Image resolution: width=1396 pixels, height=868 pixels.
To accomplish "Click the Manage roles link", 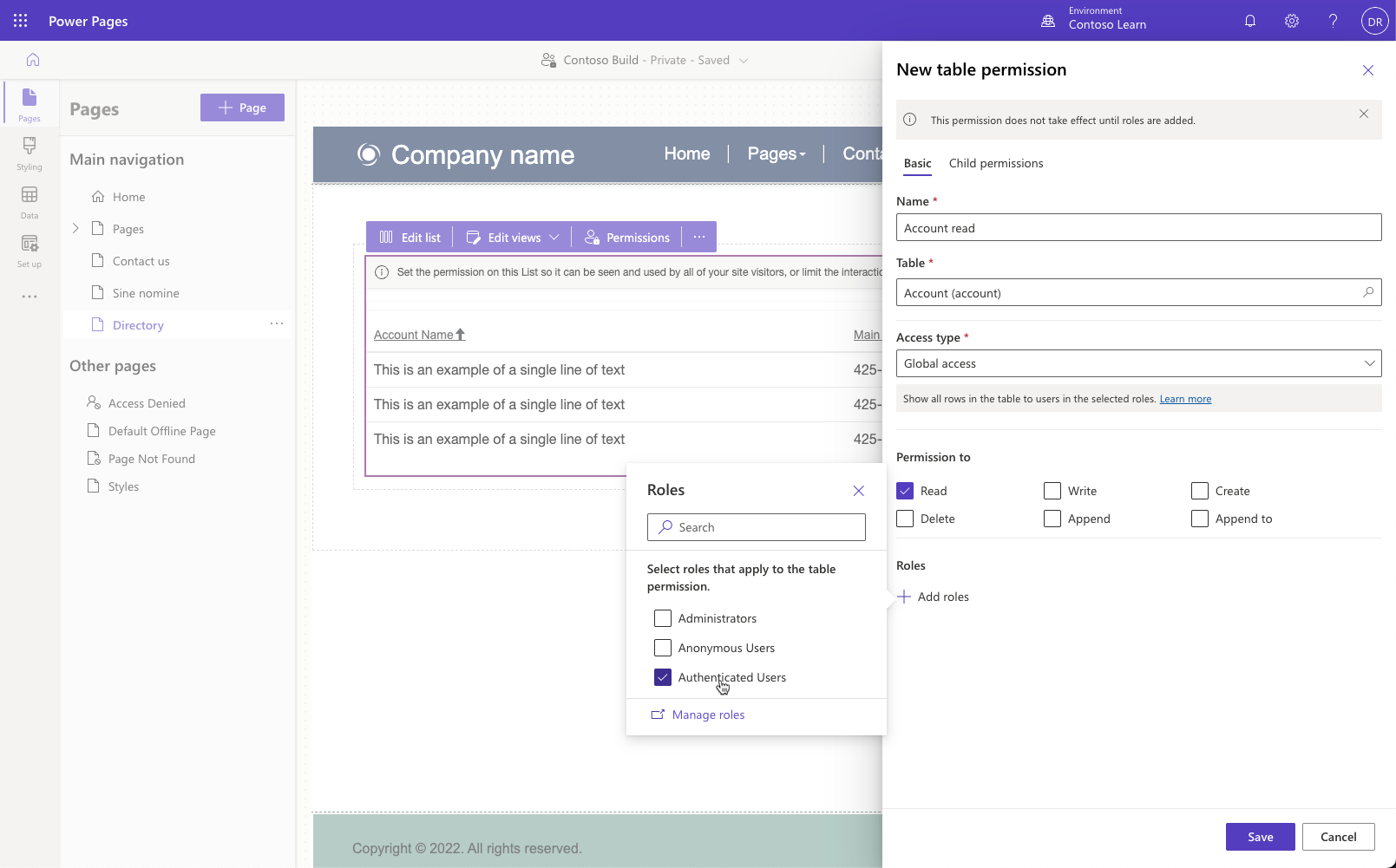I will point(708,714).
